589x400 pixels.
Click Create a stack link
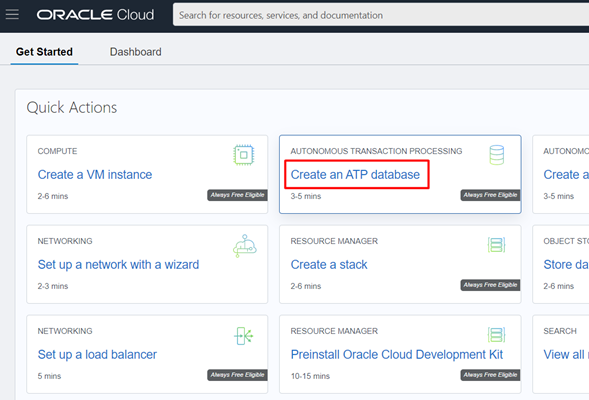coord(329,265)
